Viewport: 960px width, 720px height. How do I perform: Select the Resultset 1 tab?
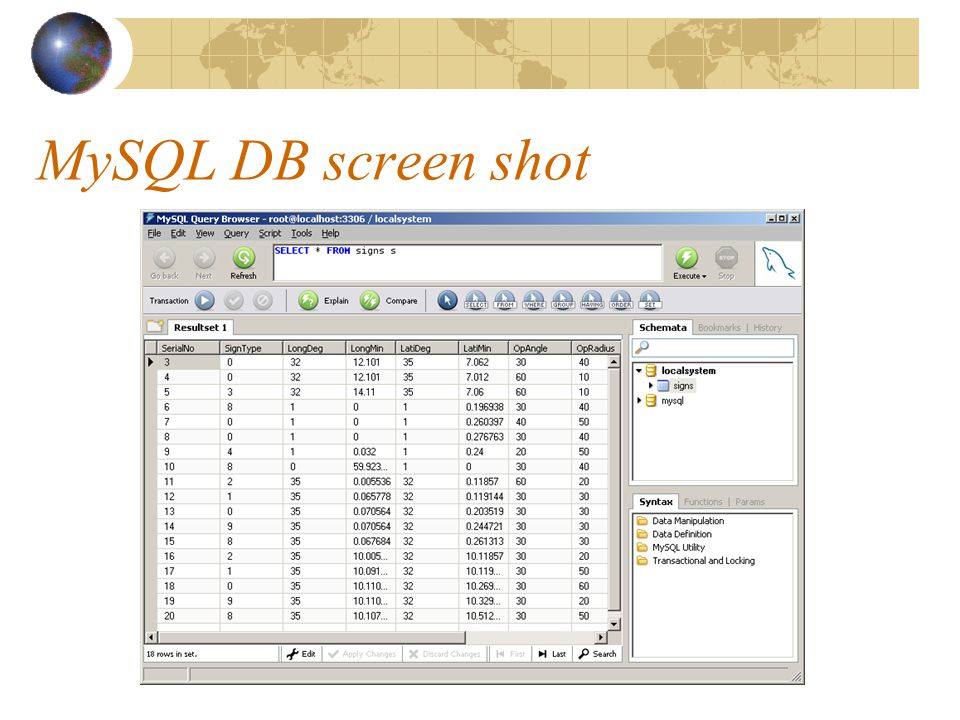(200, 328)
